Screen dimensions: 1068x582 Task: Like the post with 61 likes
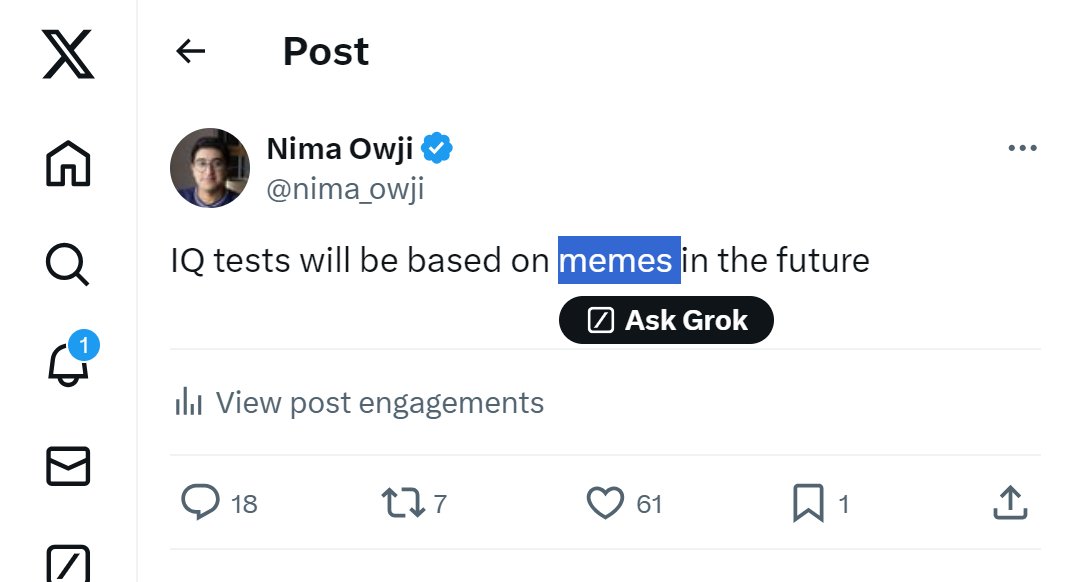coord(605,503)
